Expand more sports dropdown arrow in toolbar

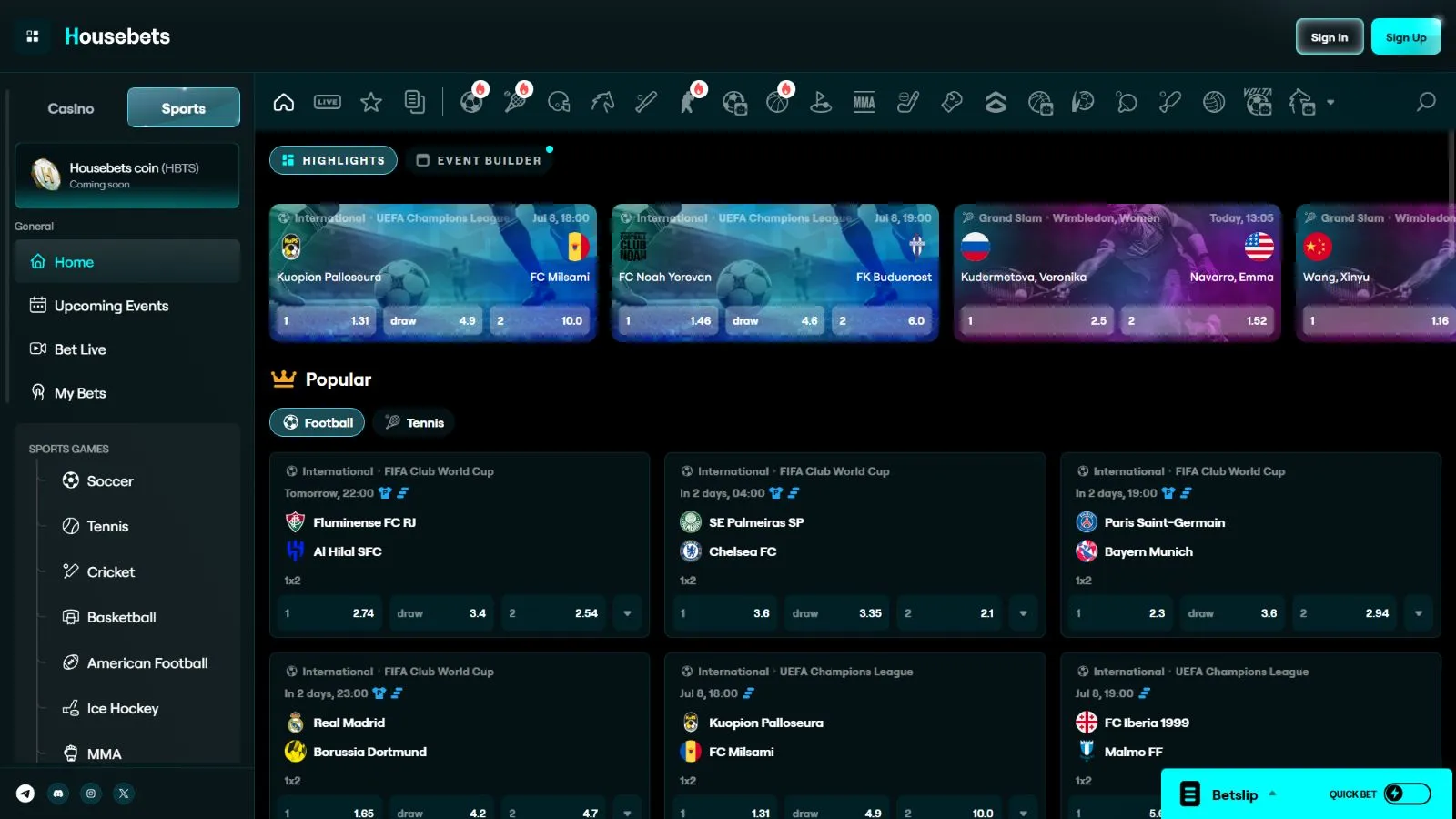(1330, 102)
